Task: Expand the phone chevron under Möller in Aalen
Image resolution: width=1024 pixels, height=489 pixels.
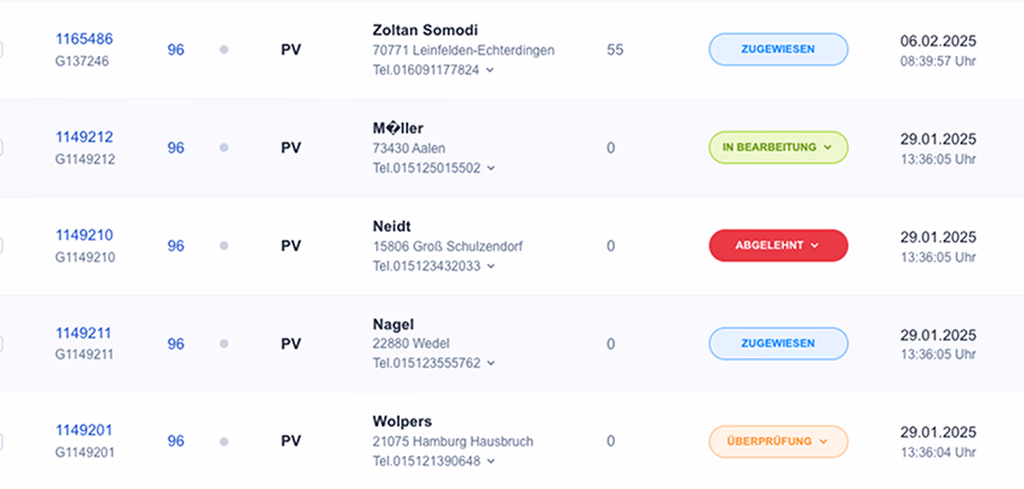Action: click(491, 169)
